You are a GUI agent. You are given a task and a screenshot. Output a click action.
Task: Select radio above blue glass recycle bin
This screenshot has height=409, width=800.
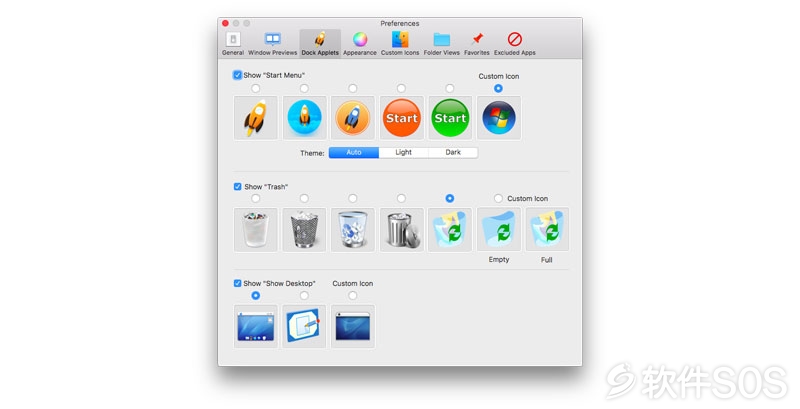pyautogui.click(x=353, y=198)
